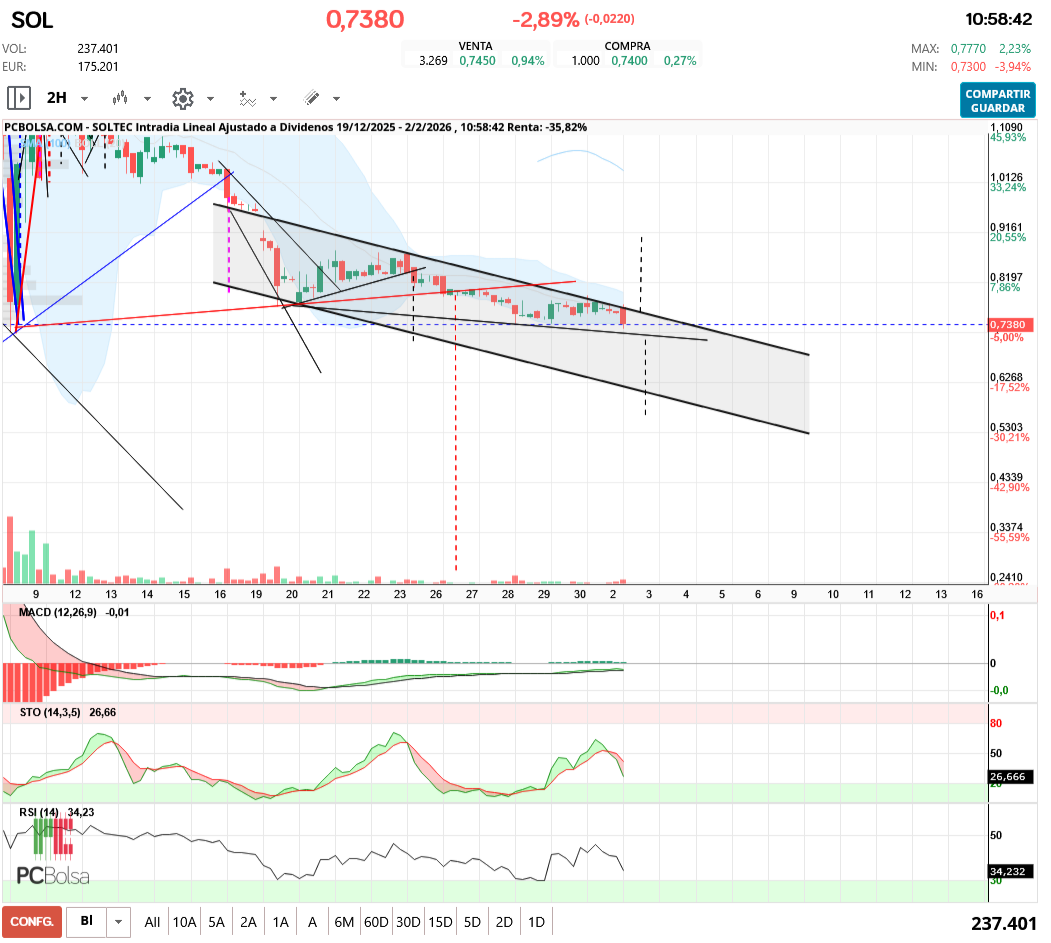Click the clock time 10:58:42
Screen dimensions: 1051x943
point(998,19)
